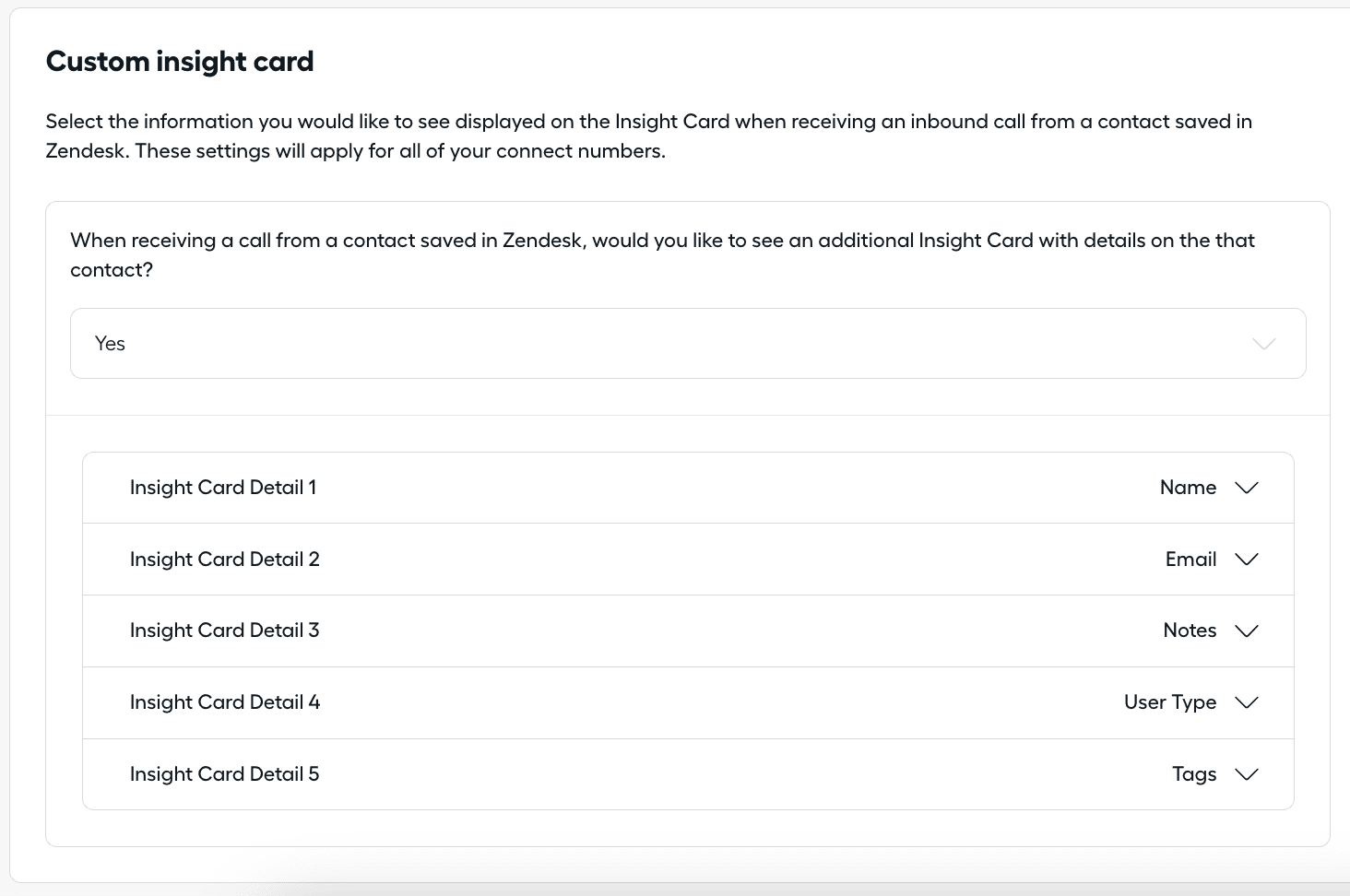Image resolution: width=1350 pixels, height=896 pixels.
Task: Select the User Type value in Detail 4
Action: coord(1169,702)
